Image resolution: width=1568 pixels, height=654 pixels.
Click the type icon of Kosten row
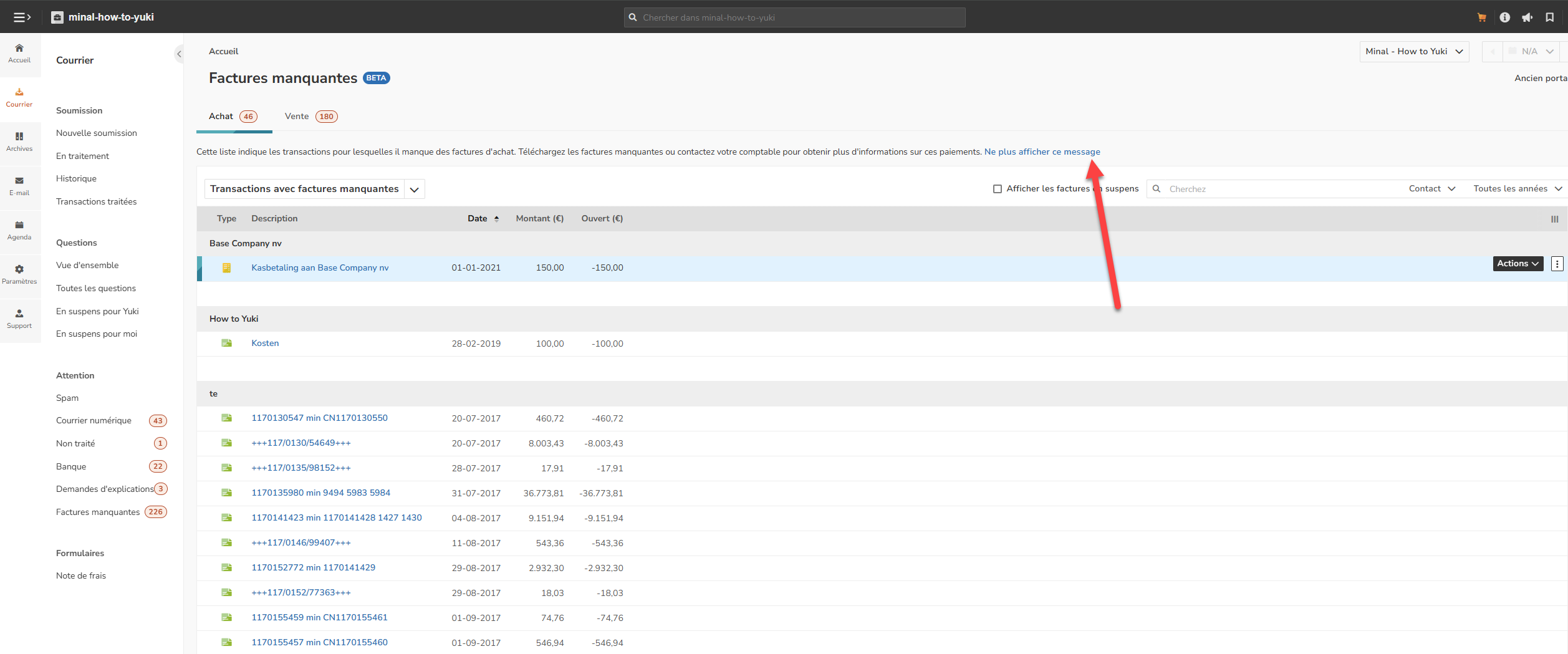coord(227,344)
